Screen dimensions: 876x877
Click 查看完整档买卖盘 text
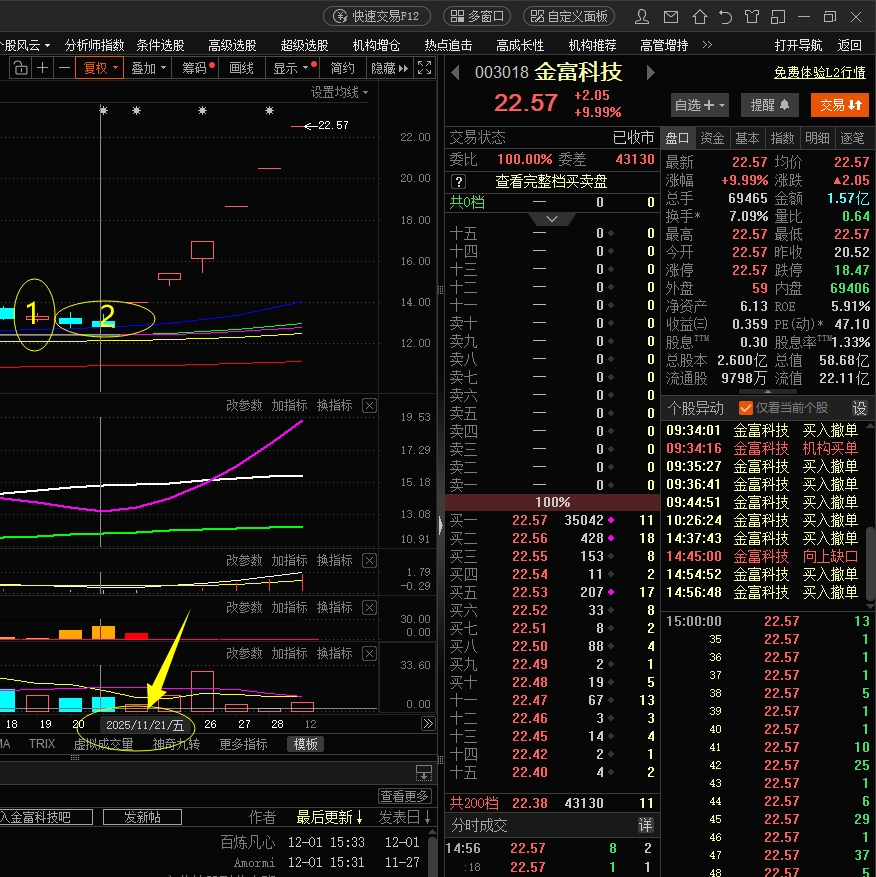tap(551, 182)
